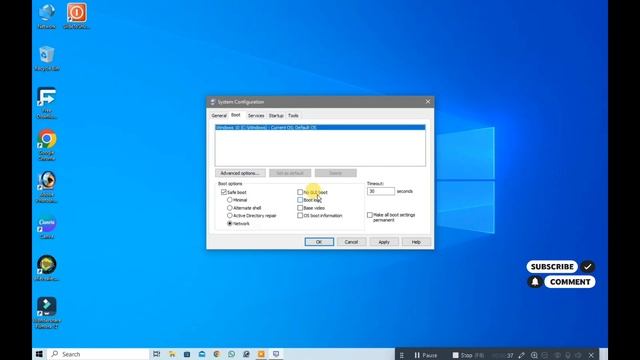Uncheck the Safe boot checkbox

(x=224, y=192)
